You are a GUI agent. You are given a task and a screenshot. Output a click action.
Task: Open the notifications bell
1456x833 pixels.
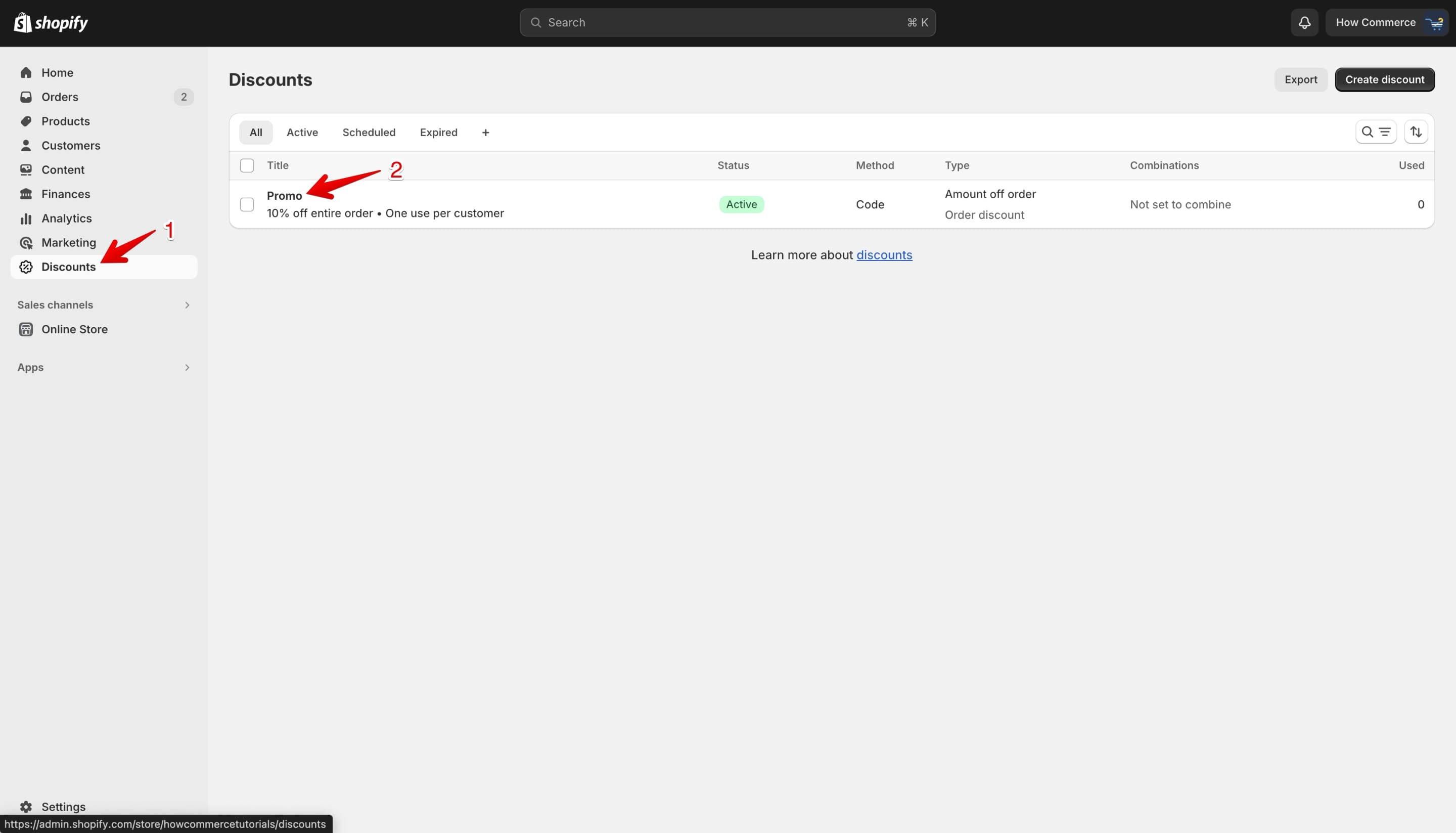tap(1304, 22)
